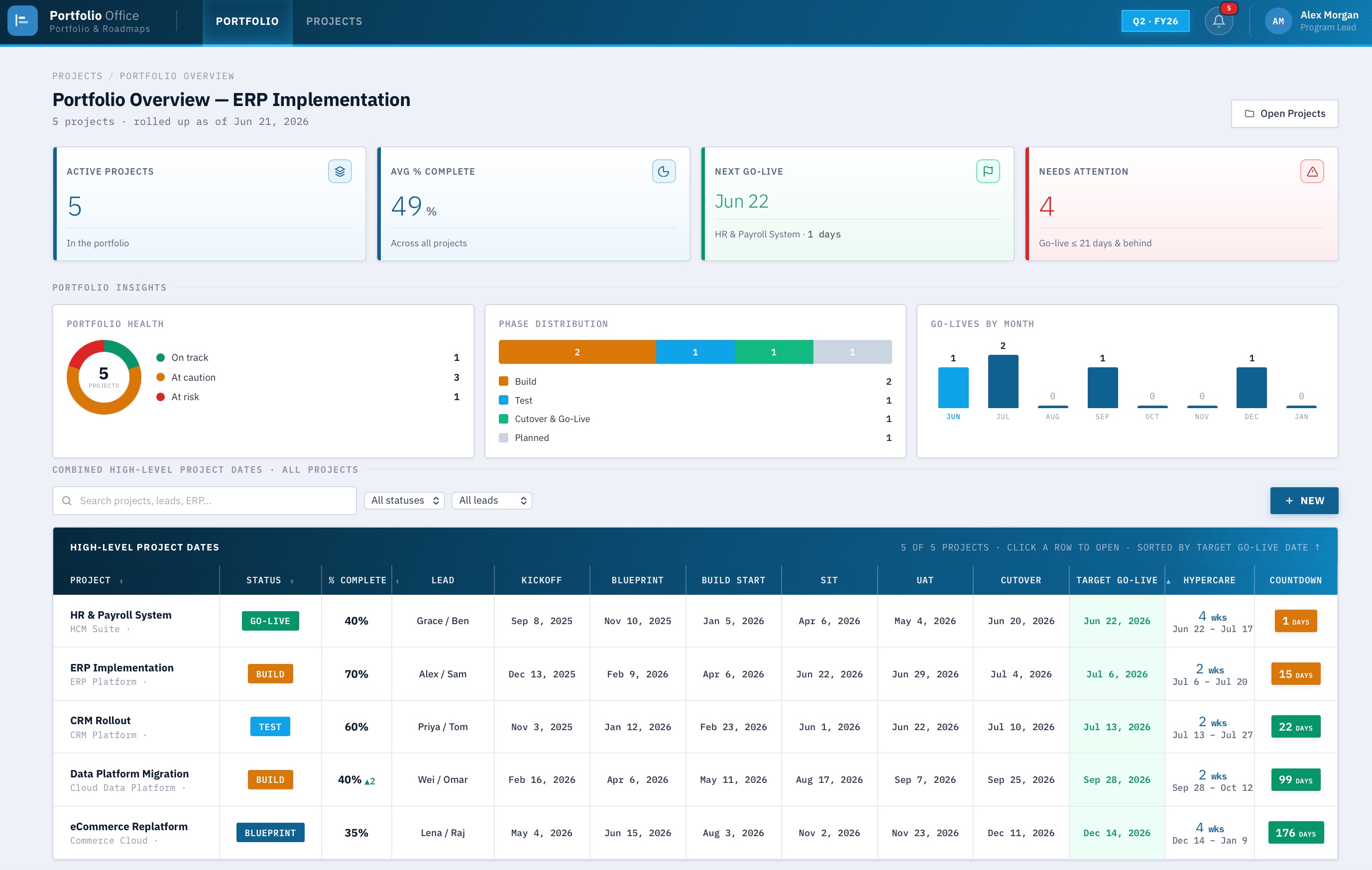Screen dimensions: 1372x870
Task: Click the SEP go-lives bar
Action: tap(1103, 387)
